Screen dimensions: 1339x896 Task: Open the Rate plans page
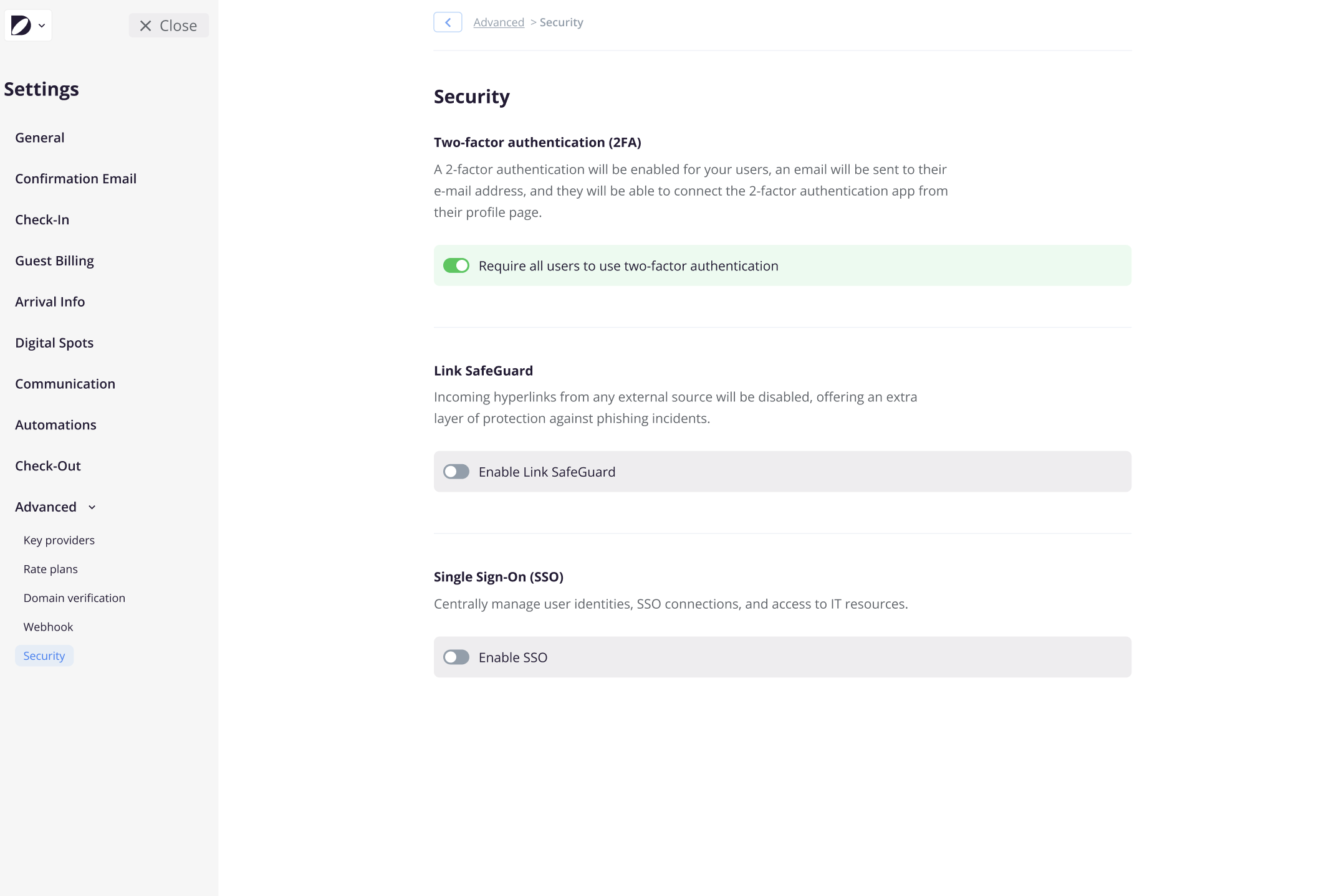[x=50, y=570]
